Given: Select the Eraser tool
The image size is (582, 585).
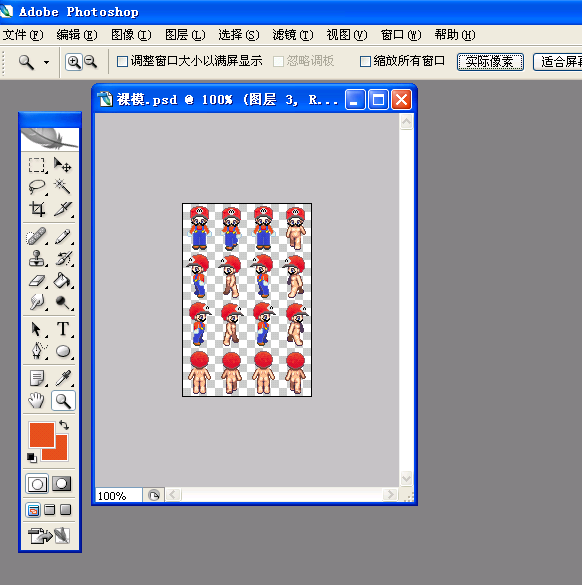Looking at the screenshot, I should click(37, 280).
